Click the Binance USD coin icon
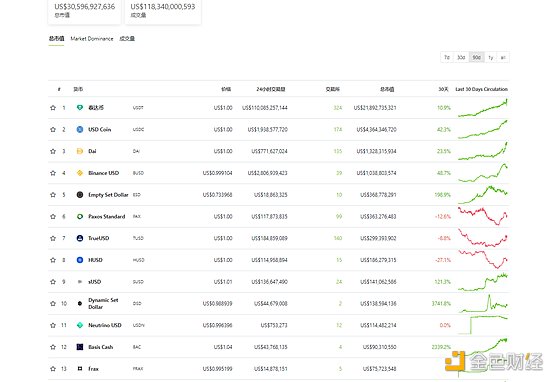Screen dimensions: 554x382 pos(80,173)
